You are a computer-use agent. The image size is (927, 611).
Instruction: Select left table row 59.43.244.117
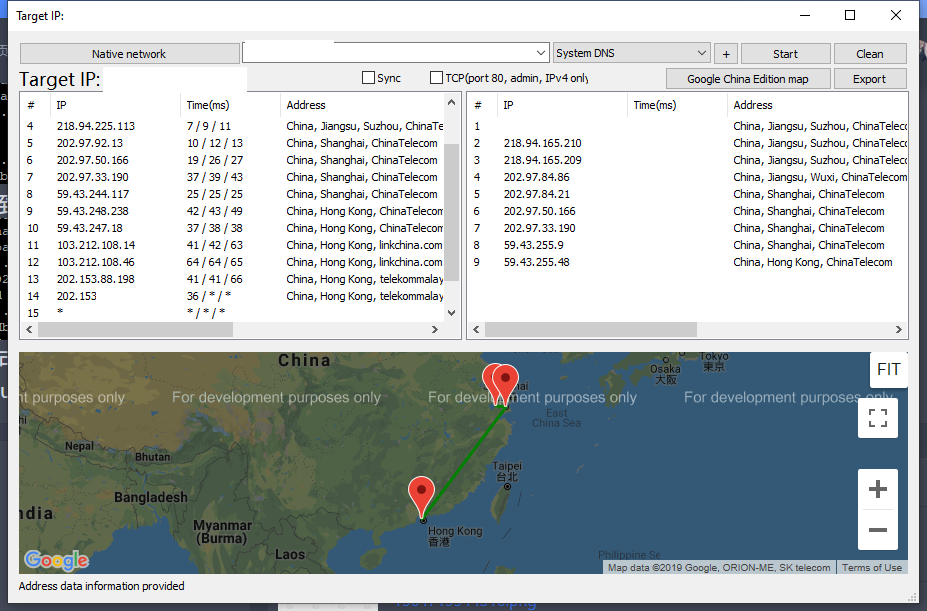click(234, 194)
